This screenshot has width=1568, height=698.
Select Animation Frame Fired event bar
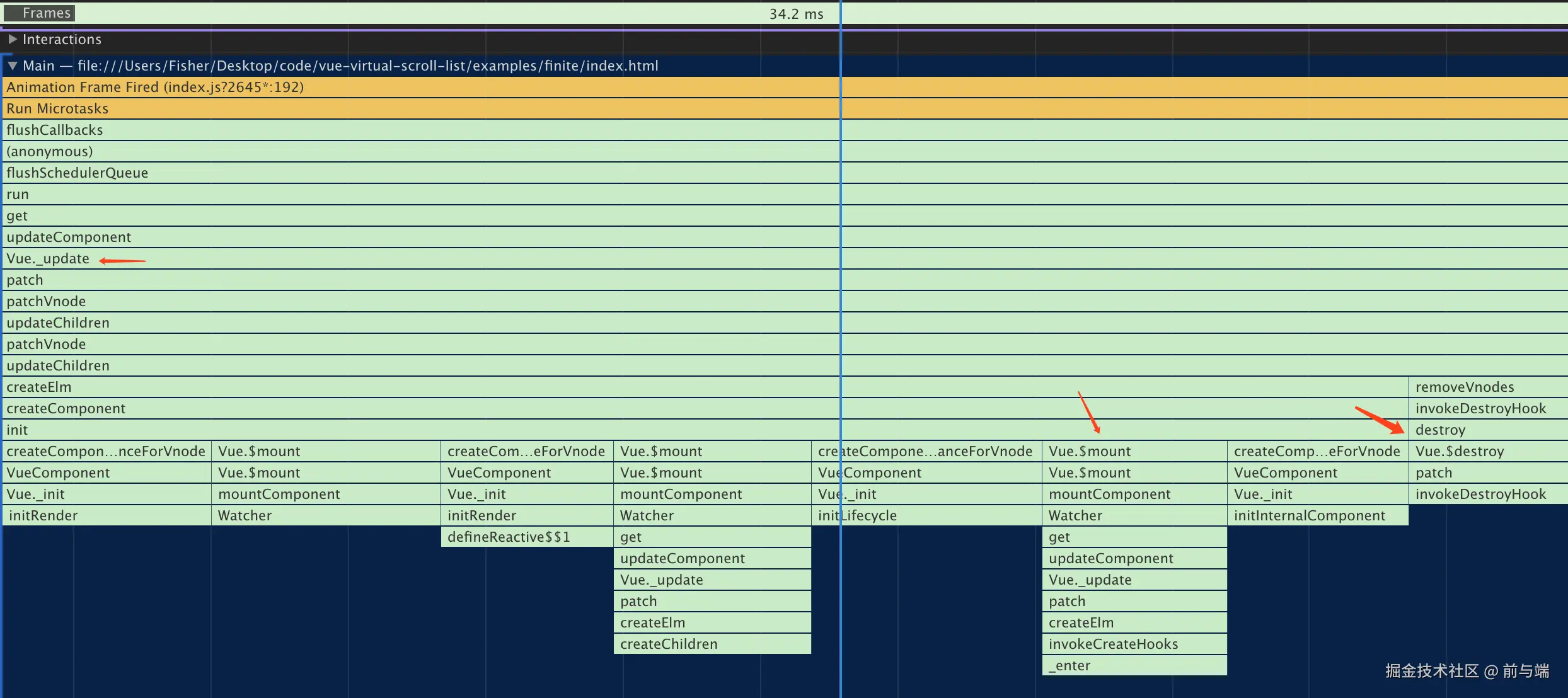coord(155,87)
